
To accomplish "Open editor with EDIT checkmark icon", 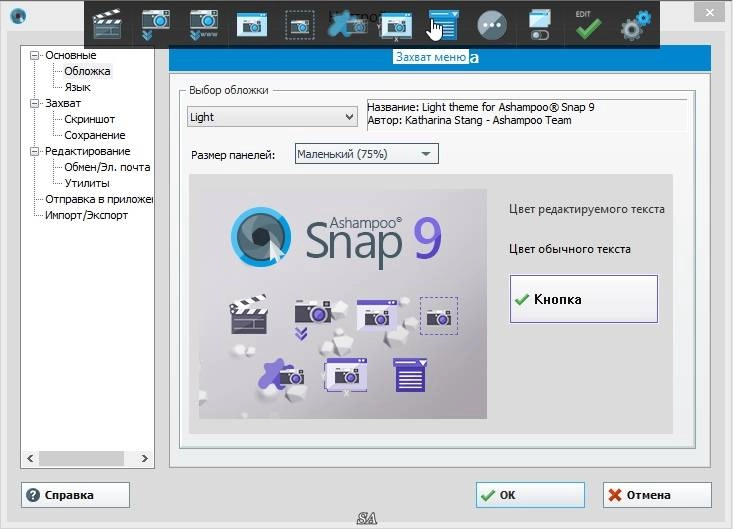I will tap(588, 25).
